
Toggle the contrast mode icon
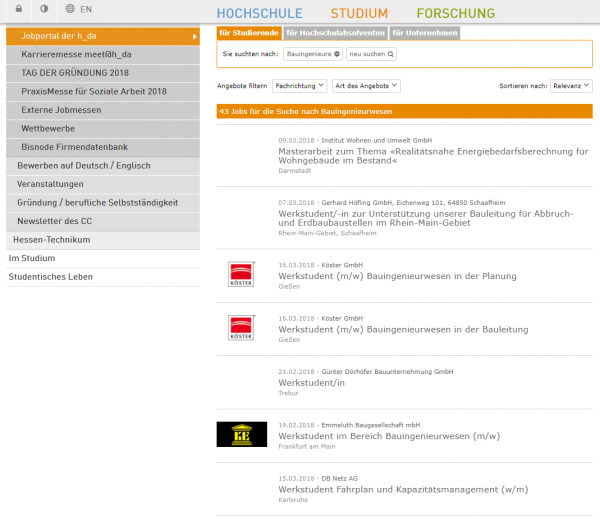[x=44, y=9]
